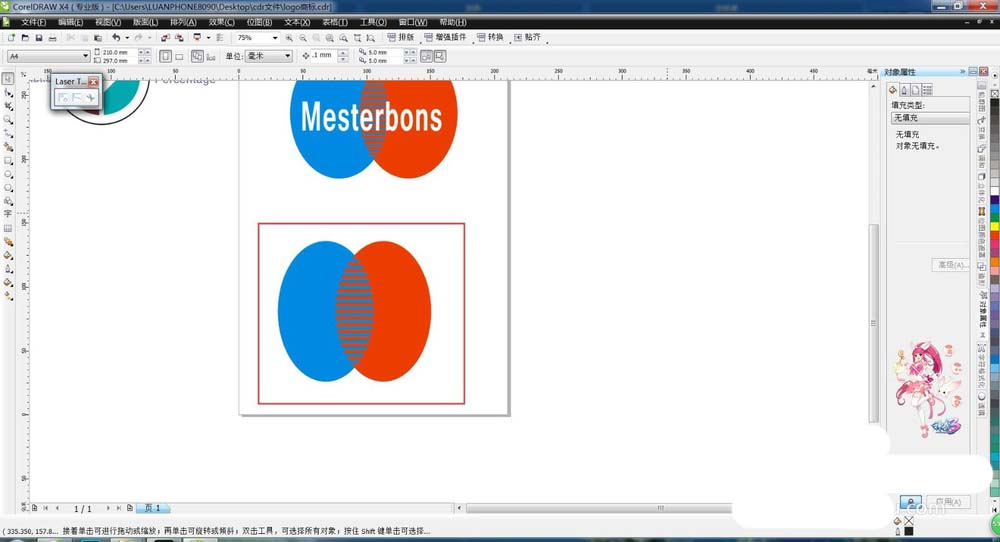The height and width of the screenshot is (542, 1000).
Task: Open a file via folder icon
Action: (x=25, y=38)
